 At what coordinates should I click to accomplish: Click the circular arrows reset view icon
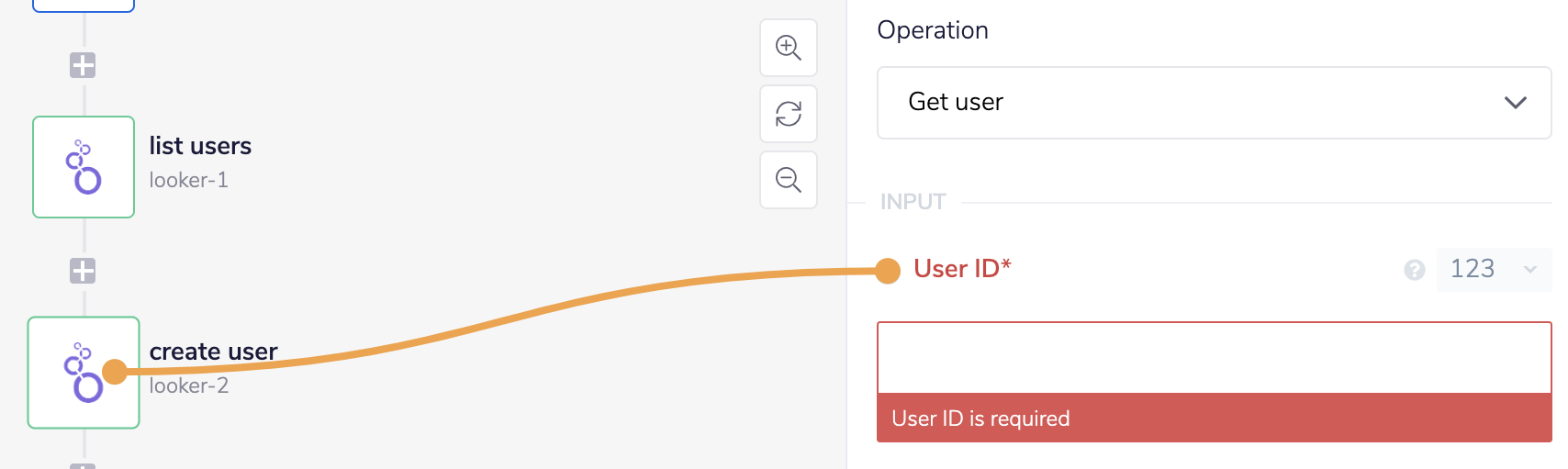789,114
